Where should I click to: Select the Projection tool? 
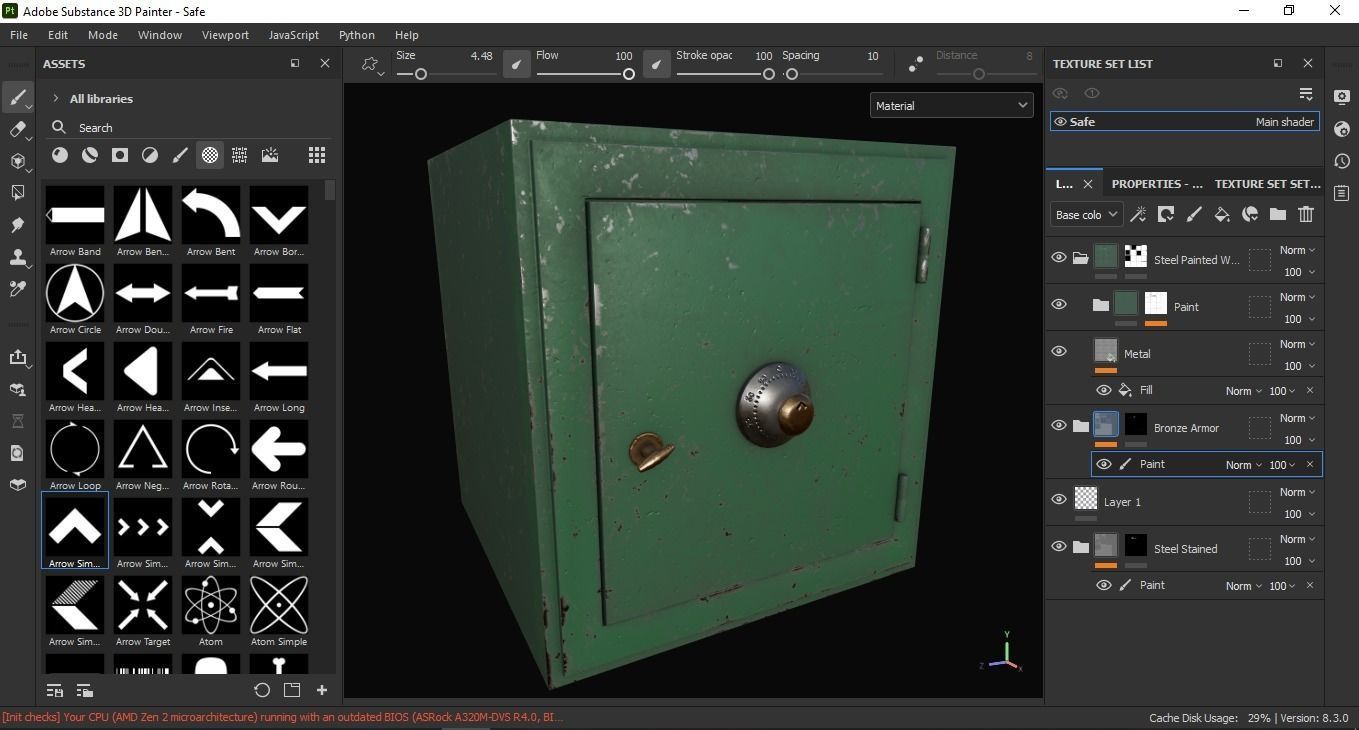pyautogui.click(x=17, y=161)
